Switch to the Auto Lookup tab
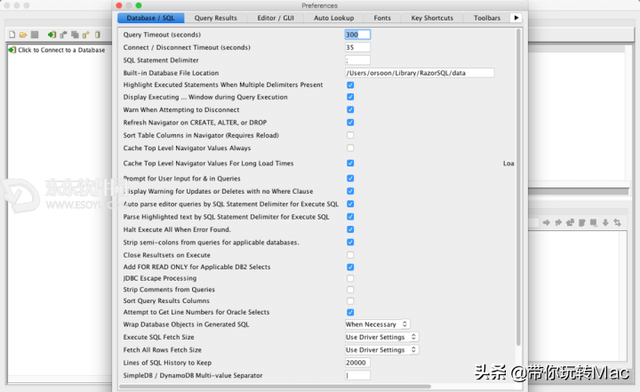 (x=334, y=18)
